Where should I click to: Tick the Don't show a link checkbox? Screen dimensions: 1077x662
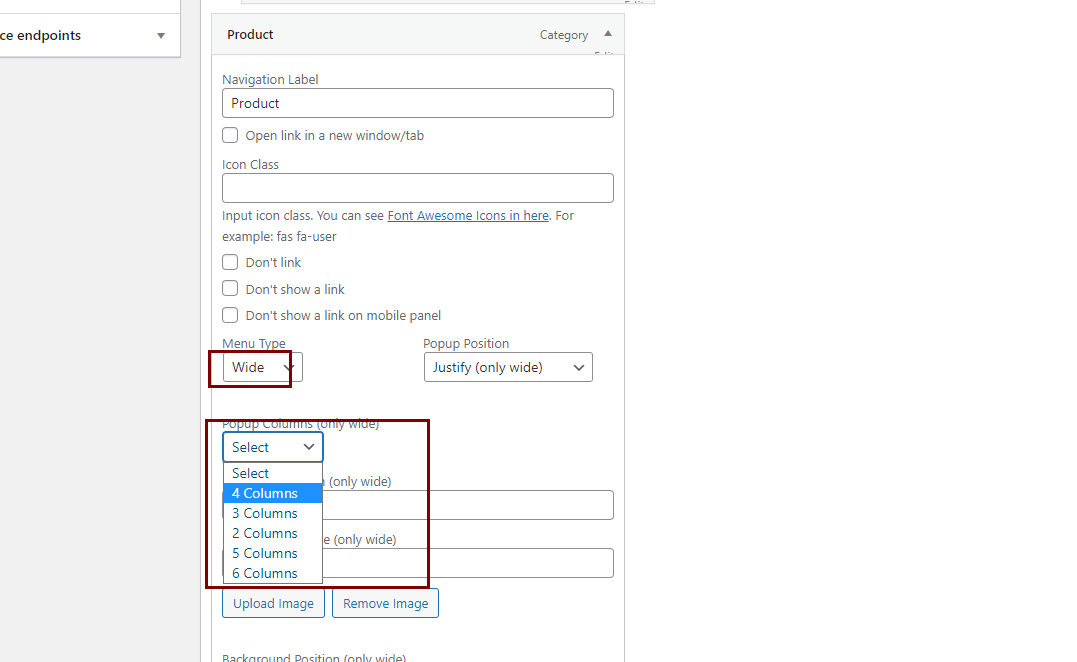point(230,288)
